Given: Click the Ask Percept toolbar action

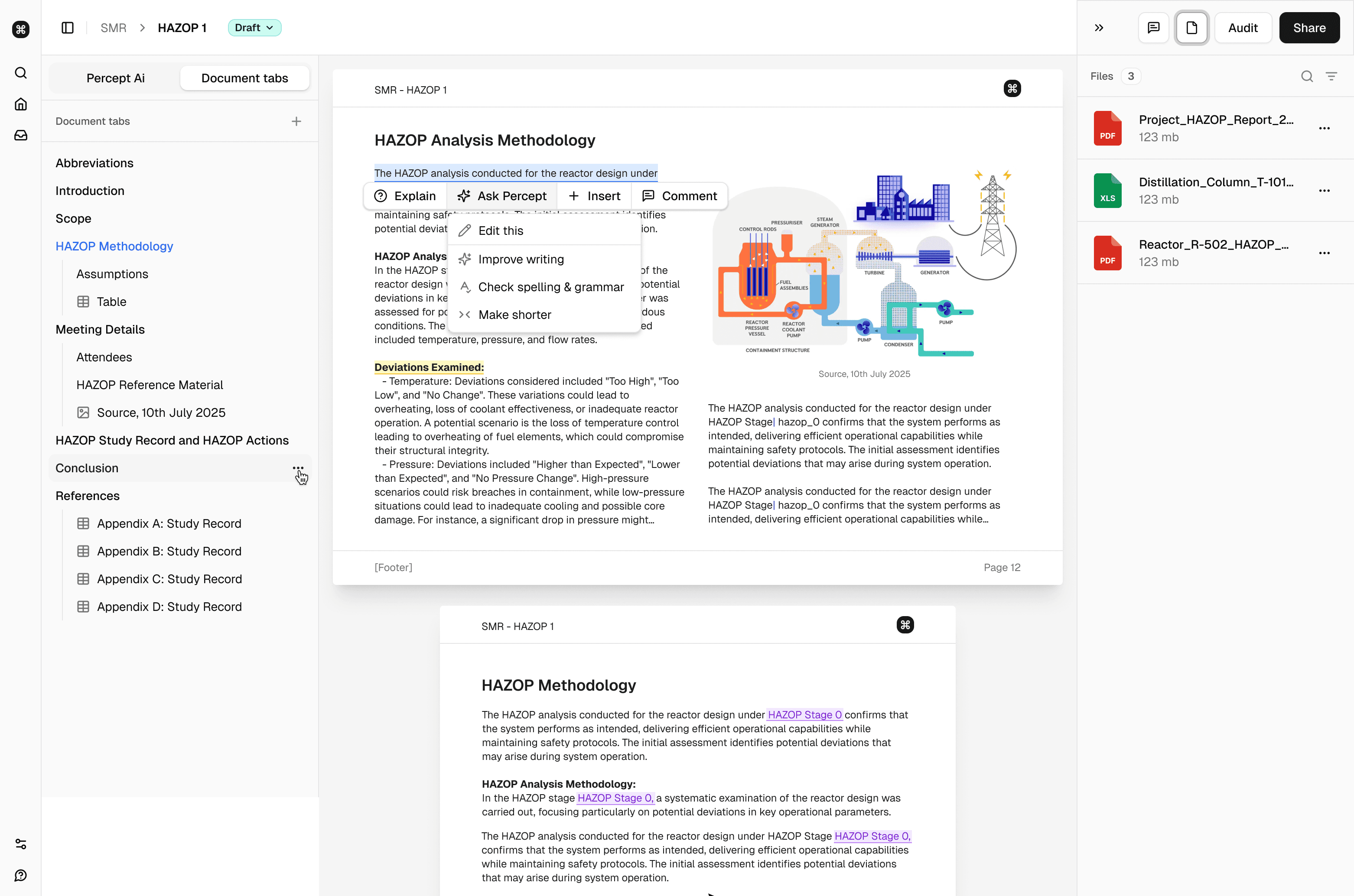Looking at the screenshot, I should 501,196.
